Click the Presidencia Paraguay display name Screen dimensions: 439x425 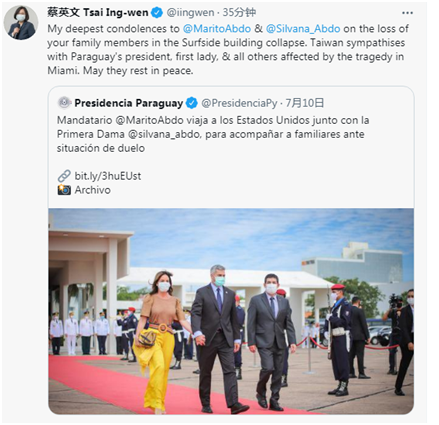[129, 103]
